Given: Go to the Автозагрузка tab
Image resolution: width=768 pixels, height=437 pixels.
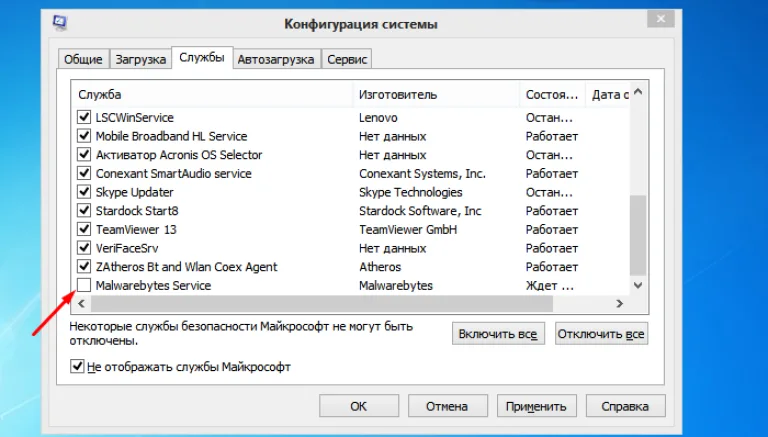Looking at the screenshot, I should [x=276, y=59].
